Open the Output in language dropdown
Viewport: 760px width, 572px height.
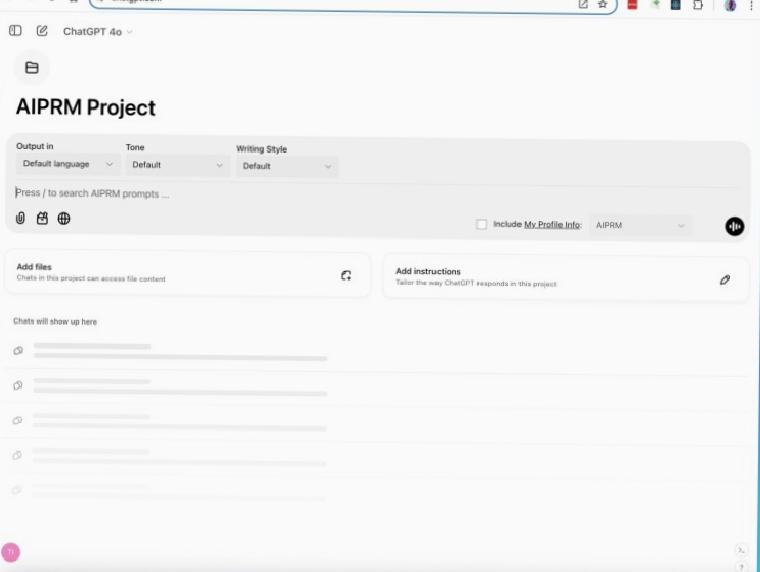(68, 164)
